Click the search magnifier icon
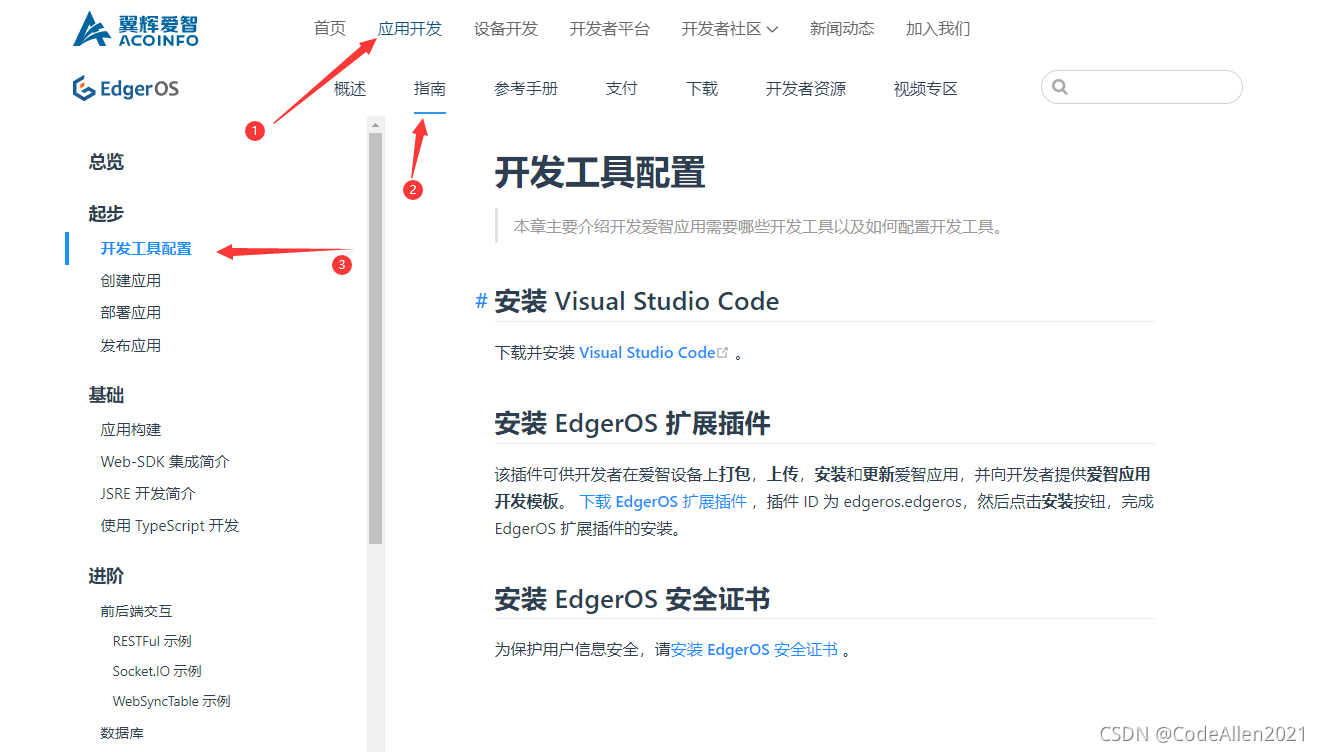This screenshot has height=752, width=1319. pos(1060,88)
